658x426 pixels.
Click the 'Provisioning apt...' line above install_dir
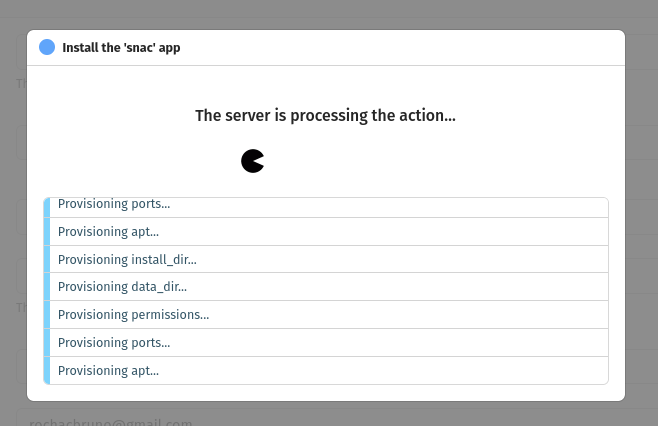point(108,231)
